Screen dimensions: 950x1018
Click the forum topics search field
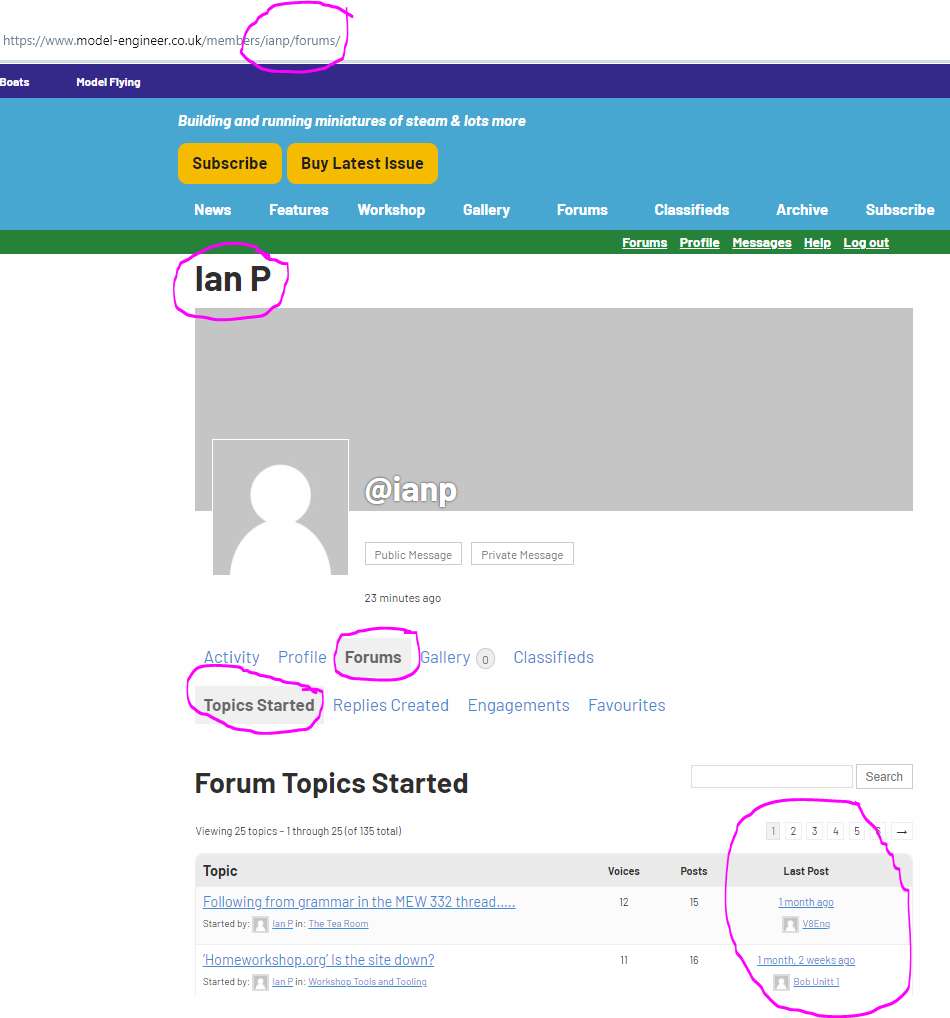point(771,776)
